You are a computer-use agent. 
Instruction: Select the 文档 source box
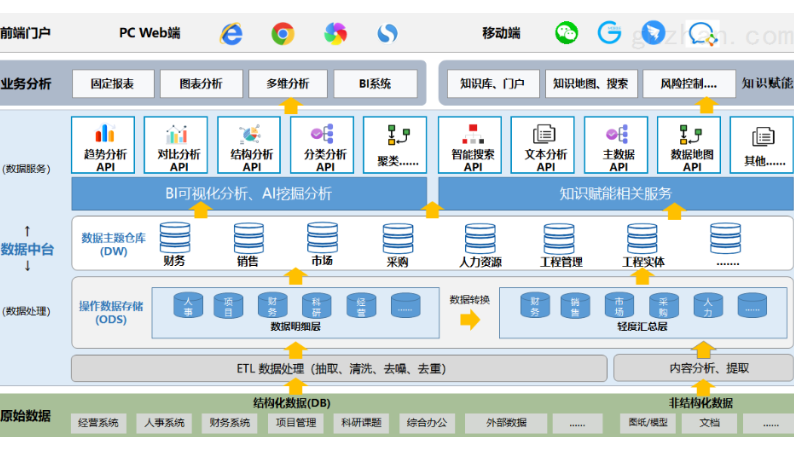click(x=709, y=423)
